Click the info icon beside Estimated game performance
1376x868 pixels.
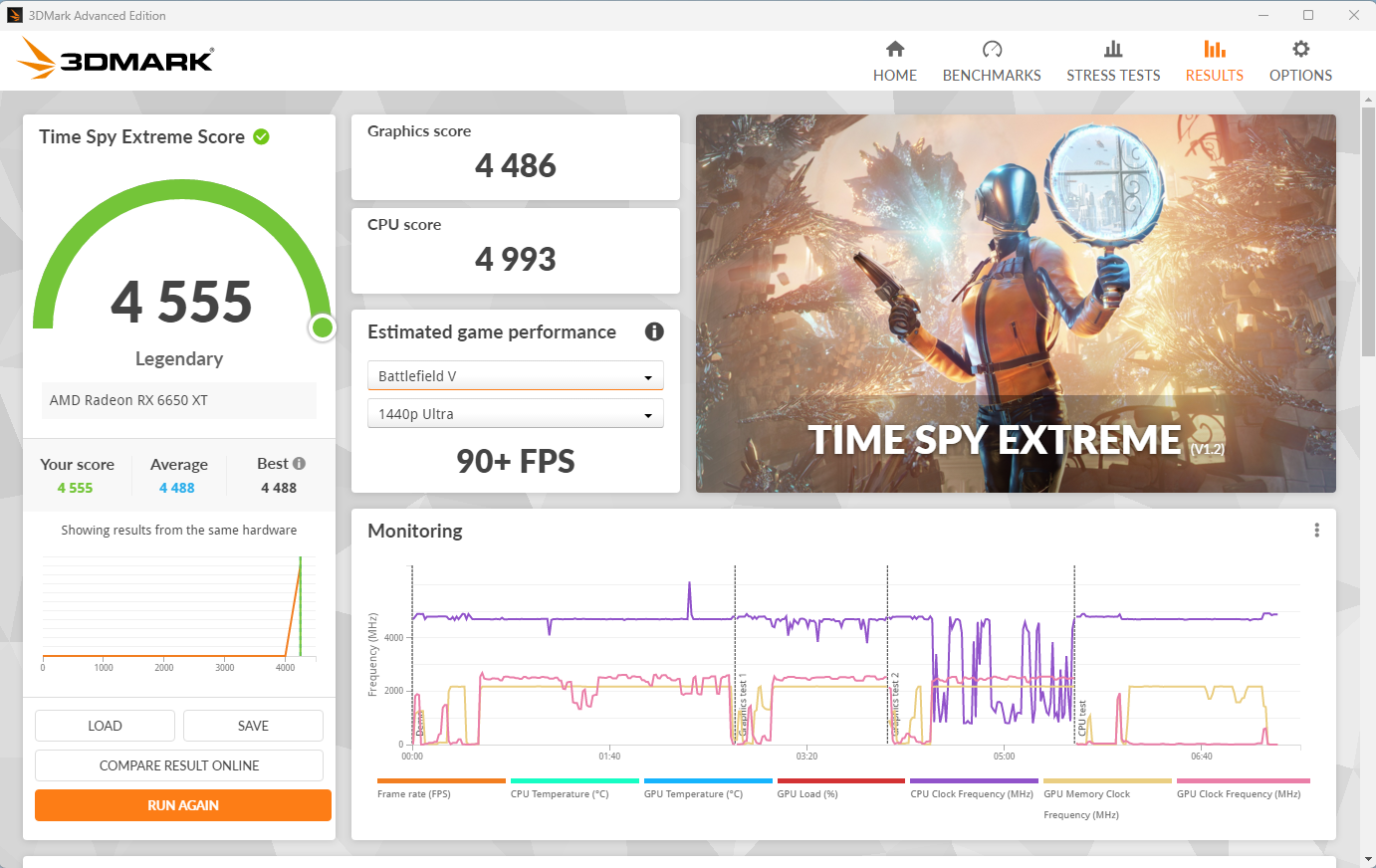tap(654, 332)
